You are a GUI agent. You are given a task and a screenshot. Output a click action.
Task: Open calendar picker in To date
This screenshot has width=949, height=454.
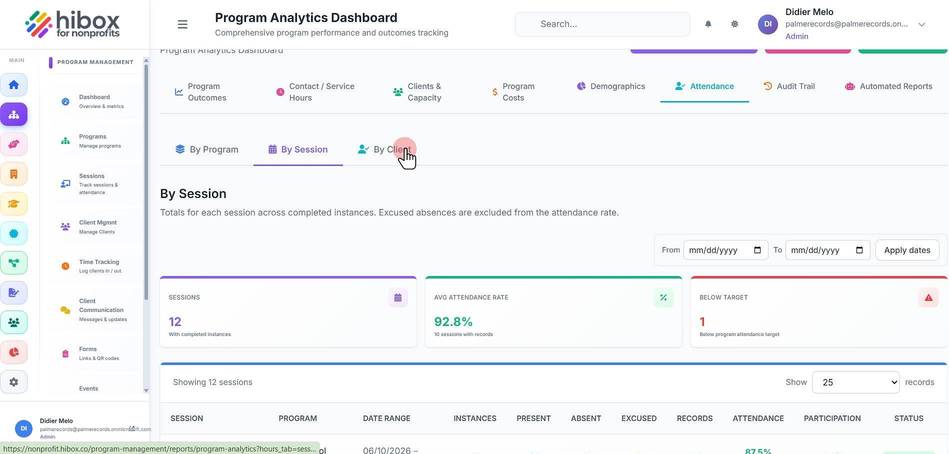(x=859, y=250)
